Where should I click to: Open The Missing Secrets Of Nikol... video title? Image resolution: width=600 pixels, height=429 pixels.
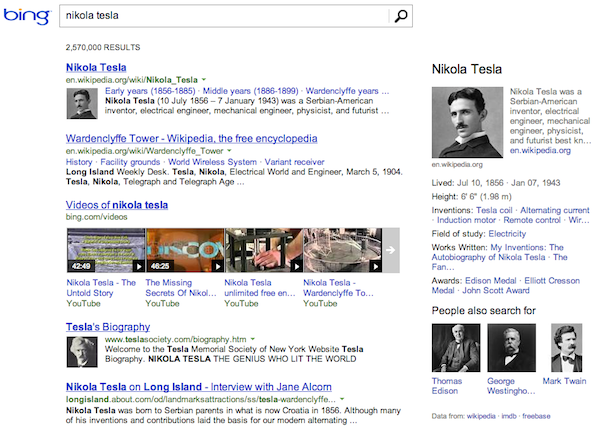tap(181, 288)
